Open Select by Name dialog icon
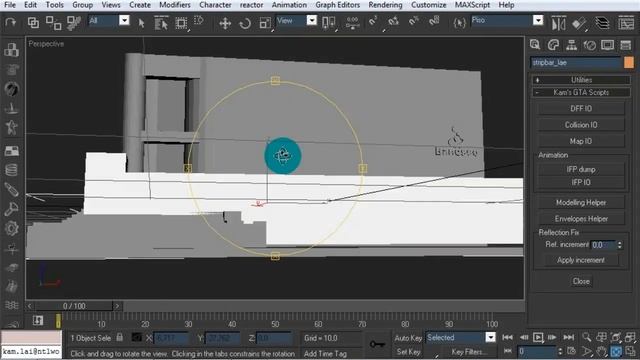Image resolution: width=640 pixels, height=360 pixels. coord(161,23)
